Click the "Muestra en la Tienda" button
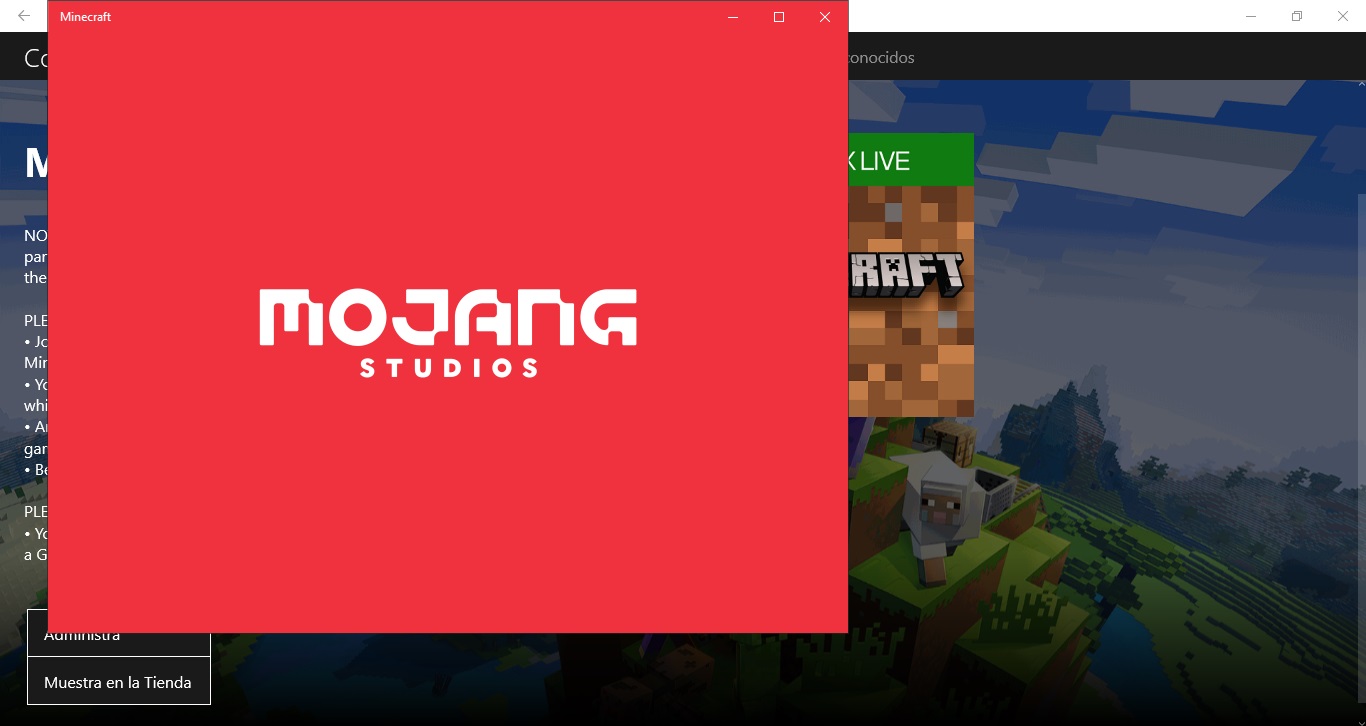 [x=118, y=682]
